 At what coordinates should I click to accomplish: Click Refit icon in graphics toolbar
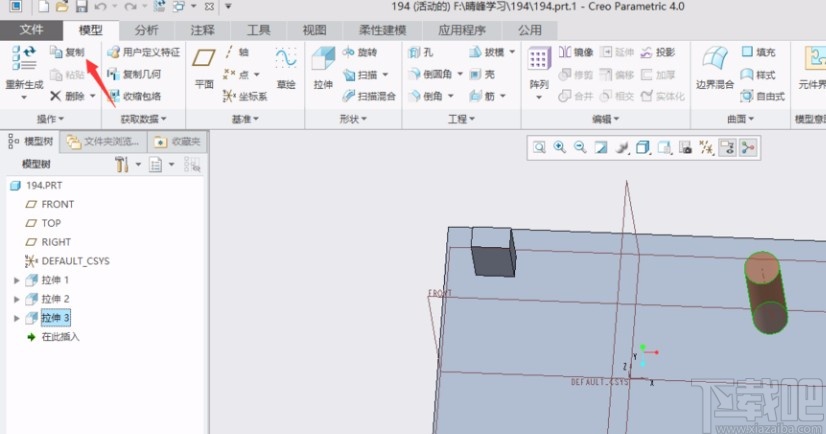pyautogui.click(x=539, y=147)
